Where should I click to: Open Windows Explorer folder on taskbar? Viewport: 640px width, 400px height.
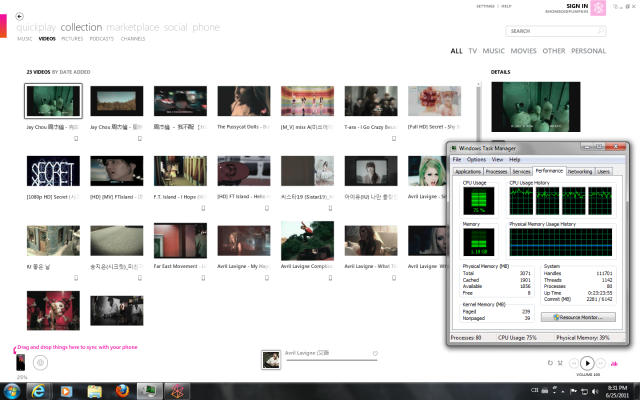tap(94, 391)
